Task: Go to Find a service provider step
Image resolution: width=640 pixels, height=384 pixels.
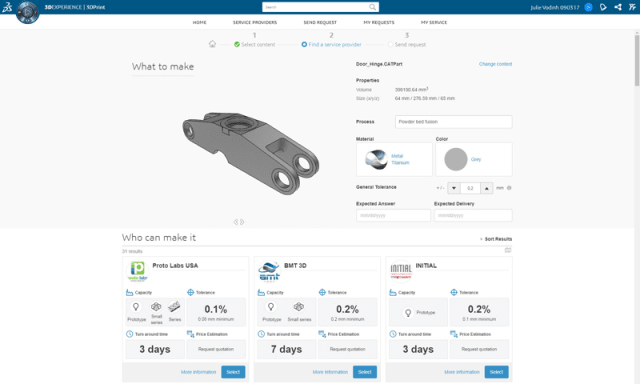Action: [331, 44]
